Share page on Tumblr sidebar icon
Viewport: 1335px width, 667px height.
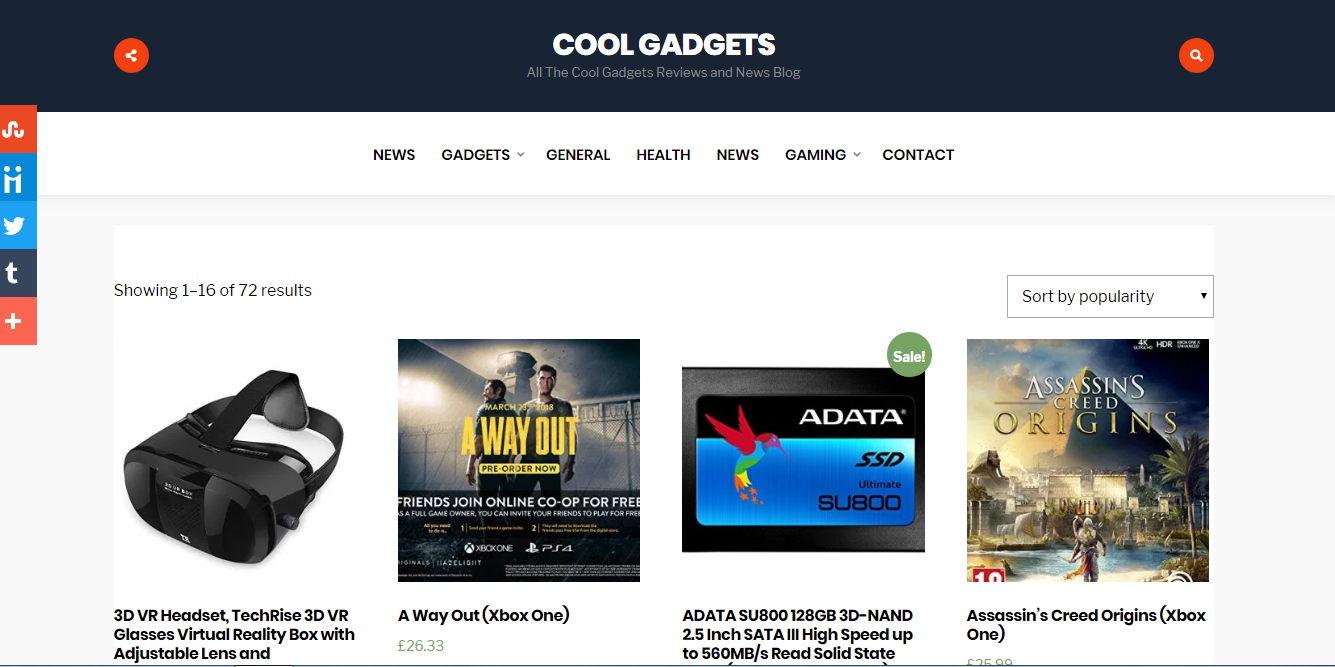[18, 273]
